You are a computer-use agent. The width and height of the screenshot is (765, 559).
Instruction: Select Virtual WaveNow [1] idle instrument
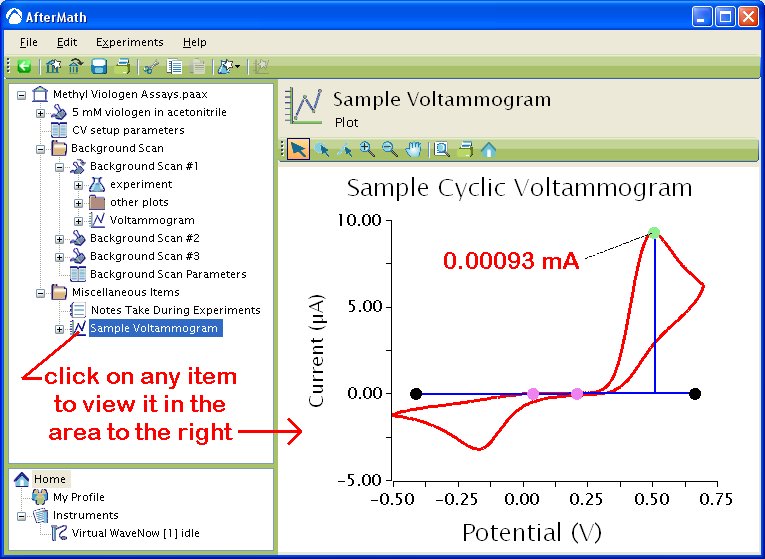click(136, 533)
